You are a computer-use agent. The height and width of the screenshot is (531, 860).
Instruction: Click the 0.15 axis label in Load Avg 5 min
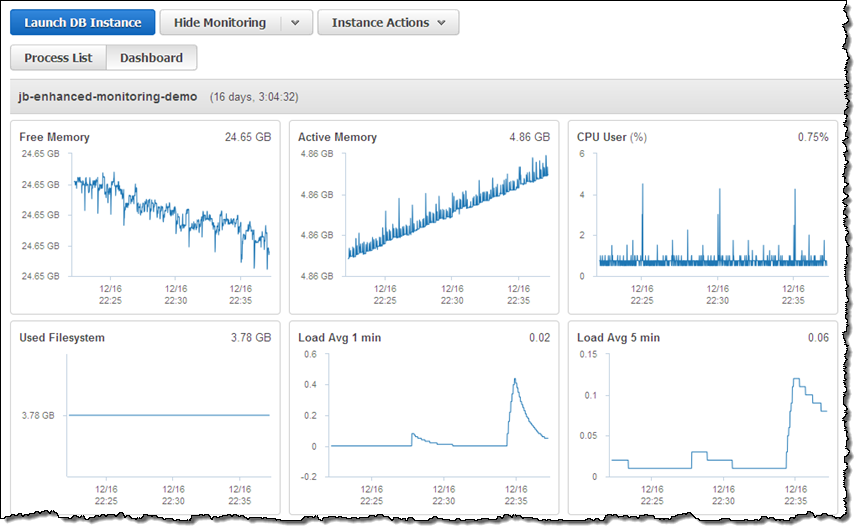pyautogui.click(x=589, y=354)
